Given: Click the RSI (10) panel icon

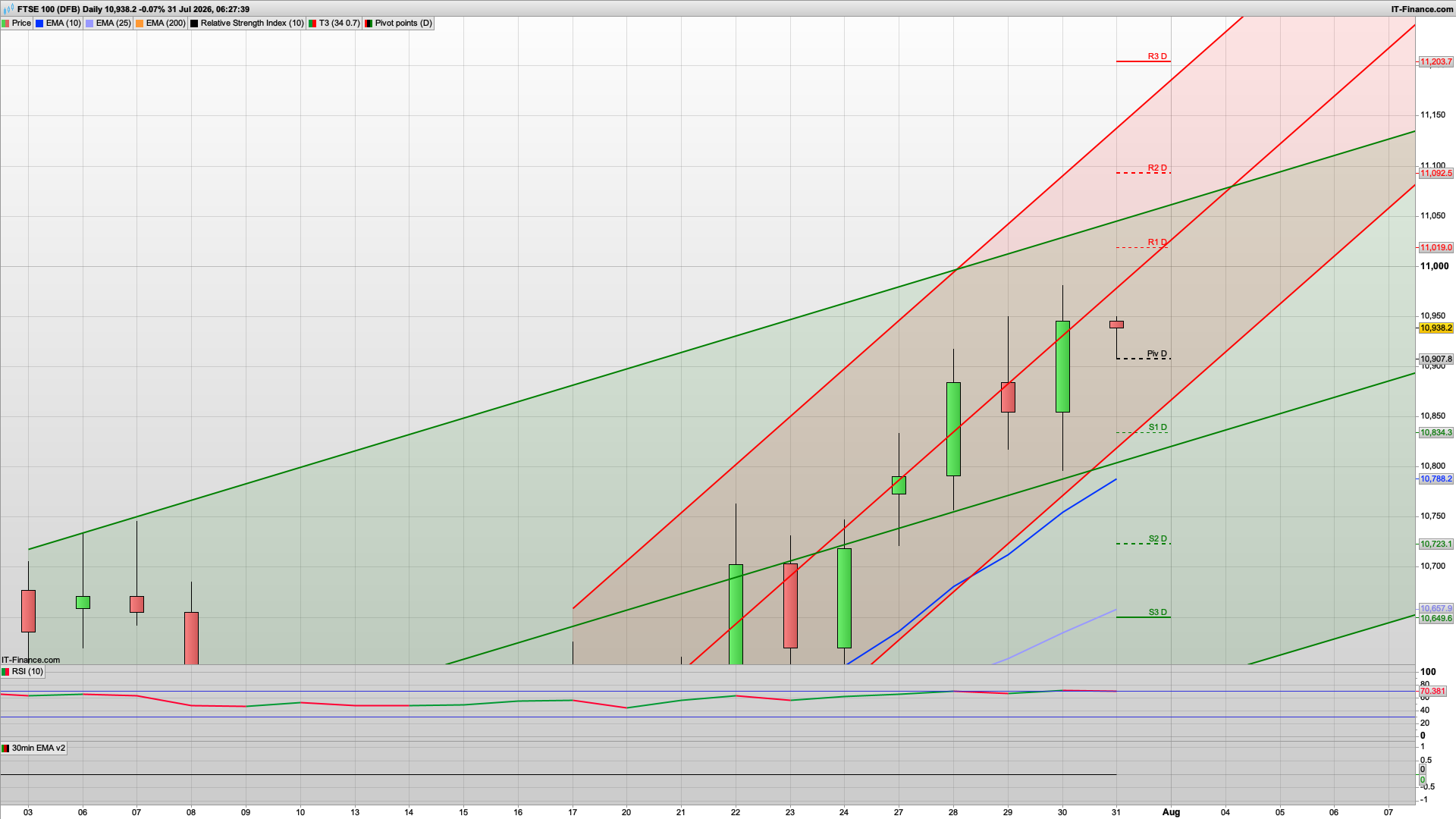Looking at the screenshot, I should click(x=6, y=672).
